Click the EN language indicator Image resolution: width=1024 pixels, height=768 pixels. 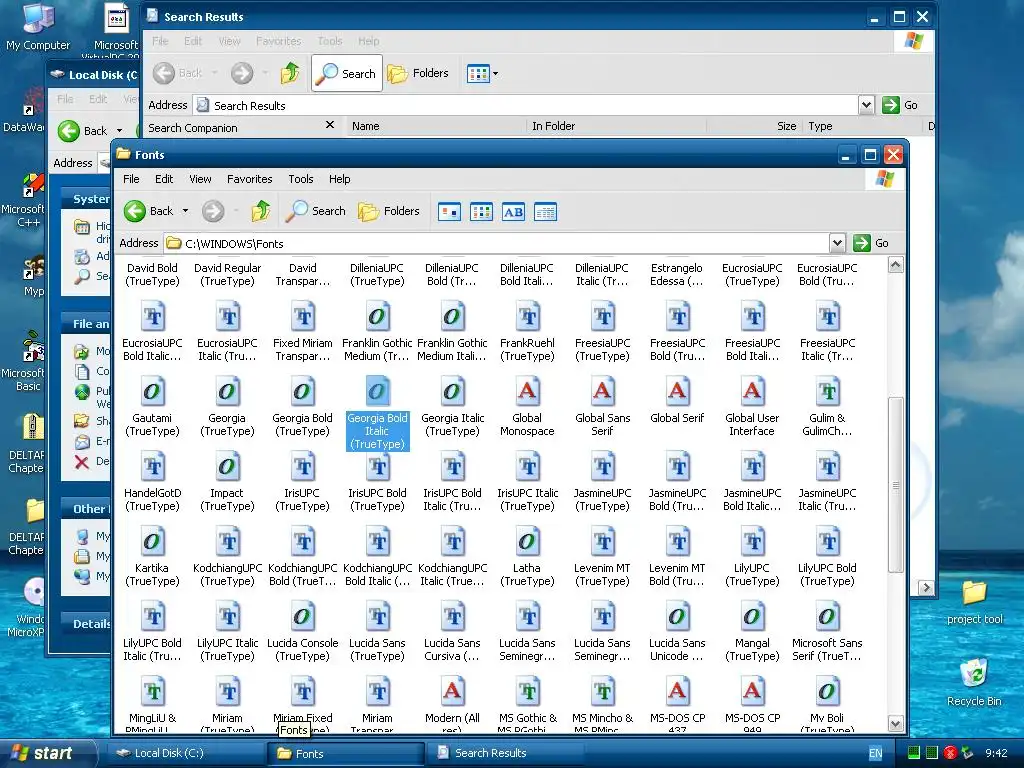pos(876,754)
